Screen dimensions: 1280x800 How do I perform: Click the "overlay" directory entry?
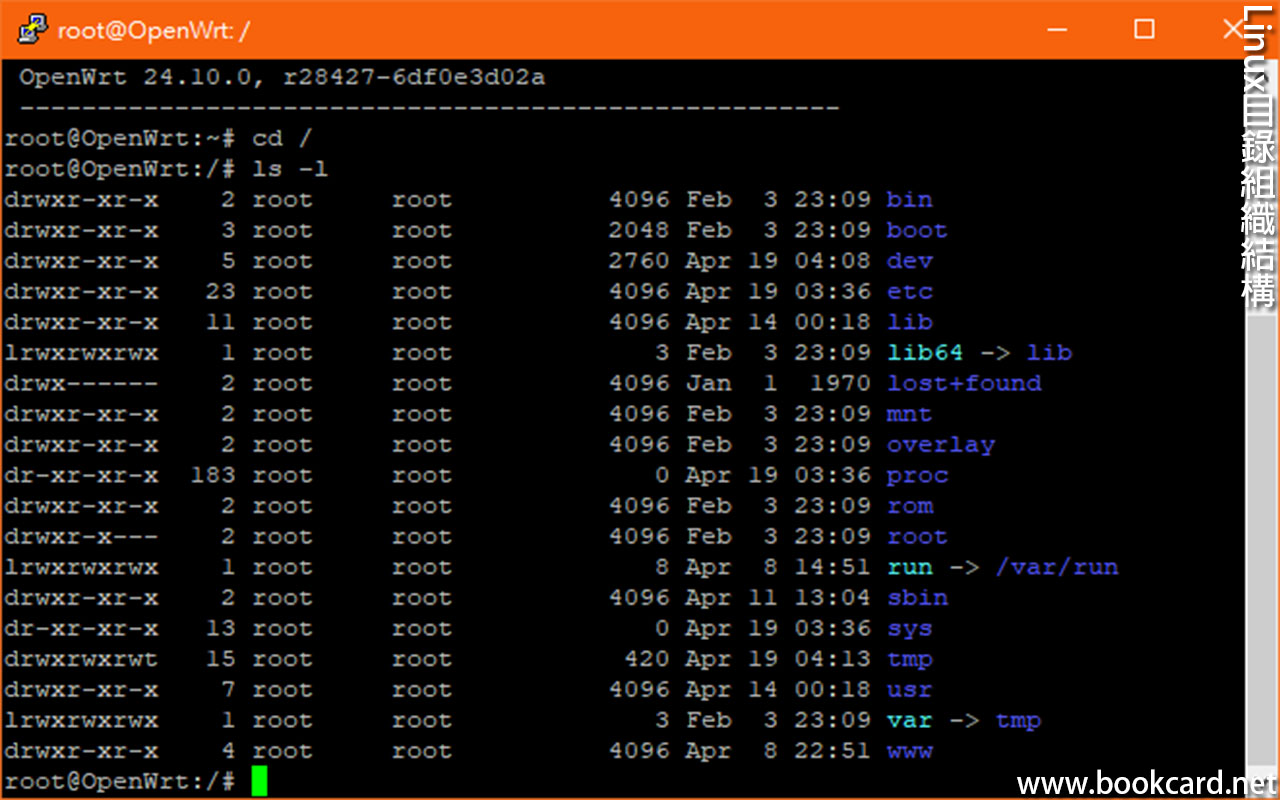pyautogui.click(x=940, y=445)
